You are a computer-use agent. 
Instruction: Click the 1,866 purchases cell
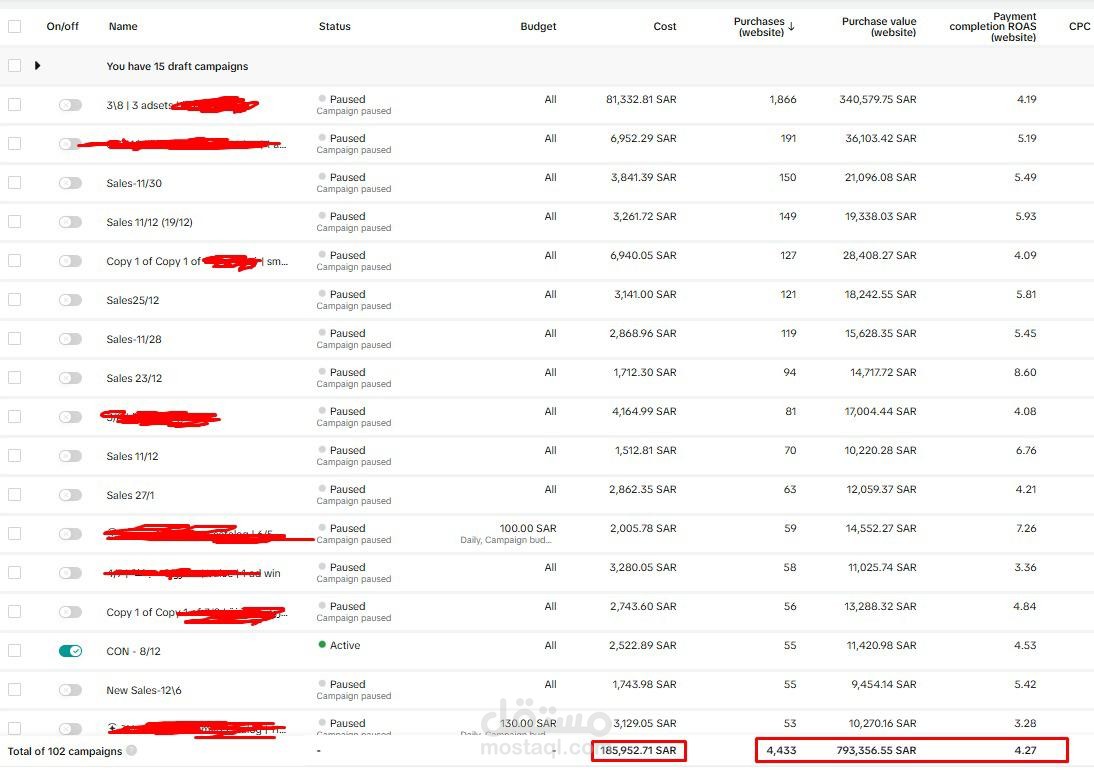pos(783,100)
